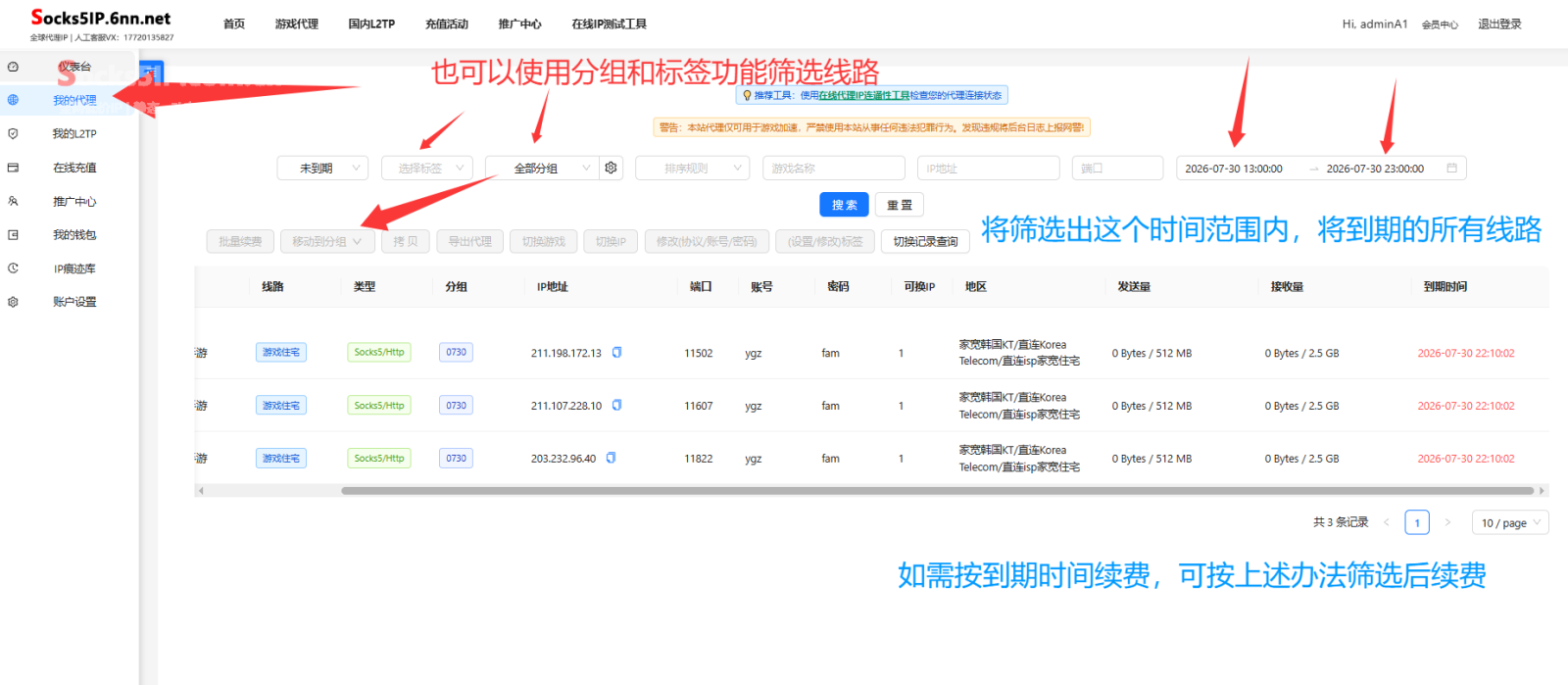Screen dimensions: 1568x685
Task: Open 充值活动 in the top navigation
Action: 447,24
